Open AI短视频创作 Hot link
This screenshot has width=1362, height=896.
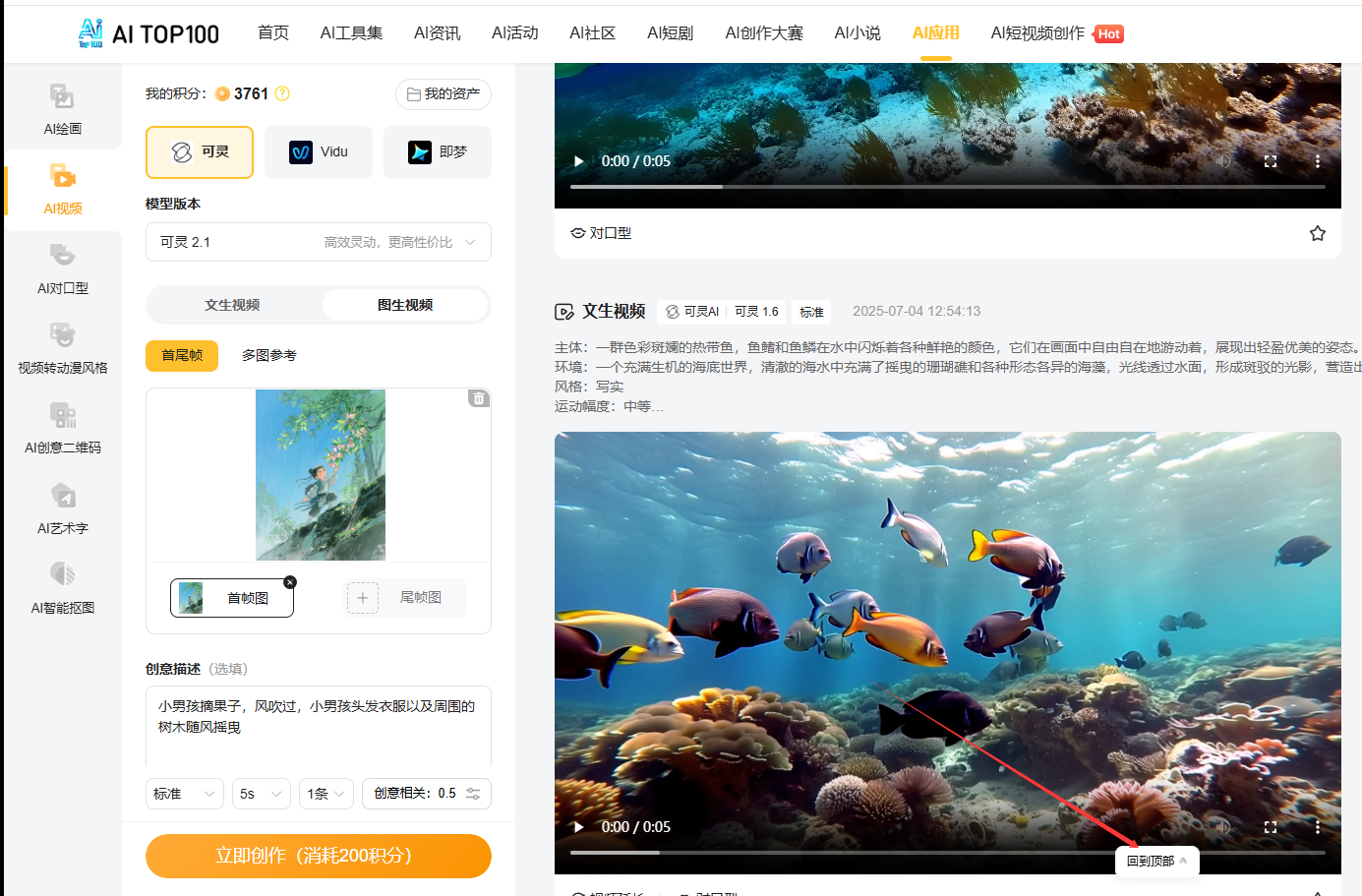click(1056, 33)
